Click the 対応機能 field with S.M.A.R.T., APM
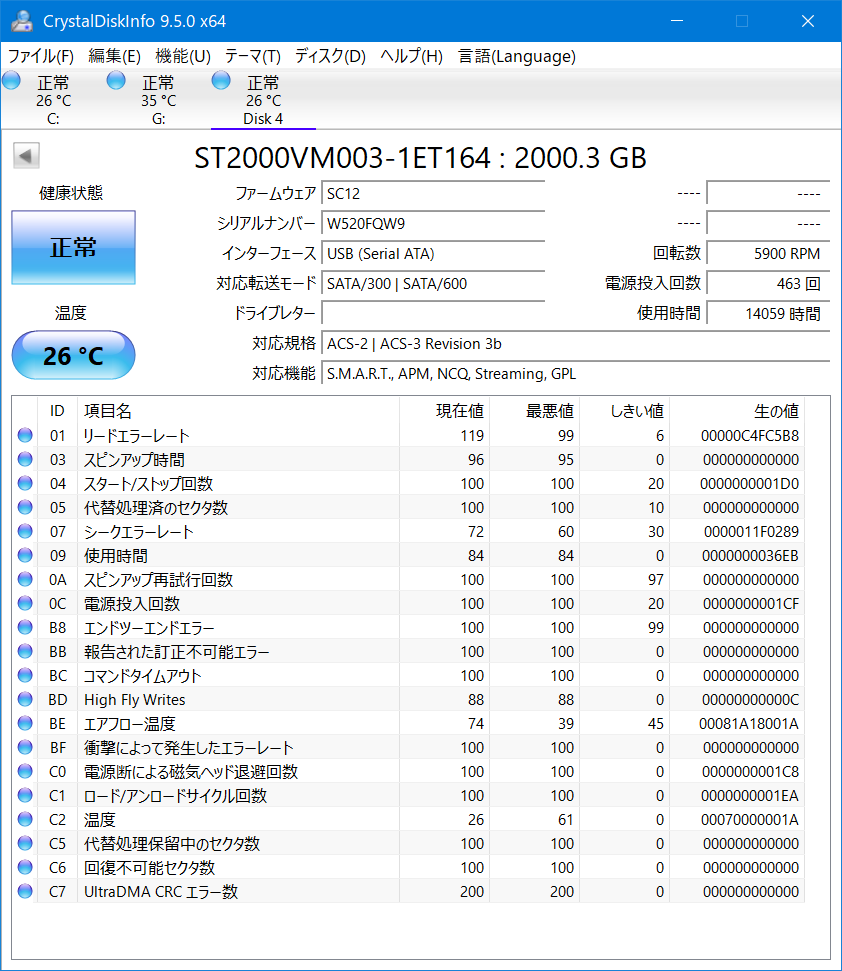Screen dimensions: 842x971 click(575, 373)
